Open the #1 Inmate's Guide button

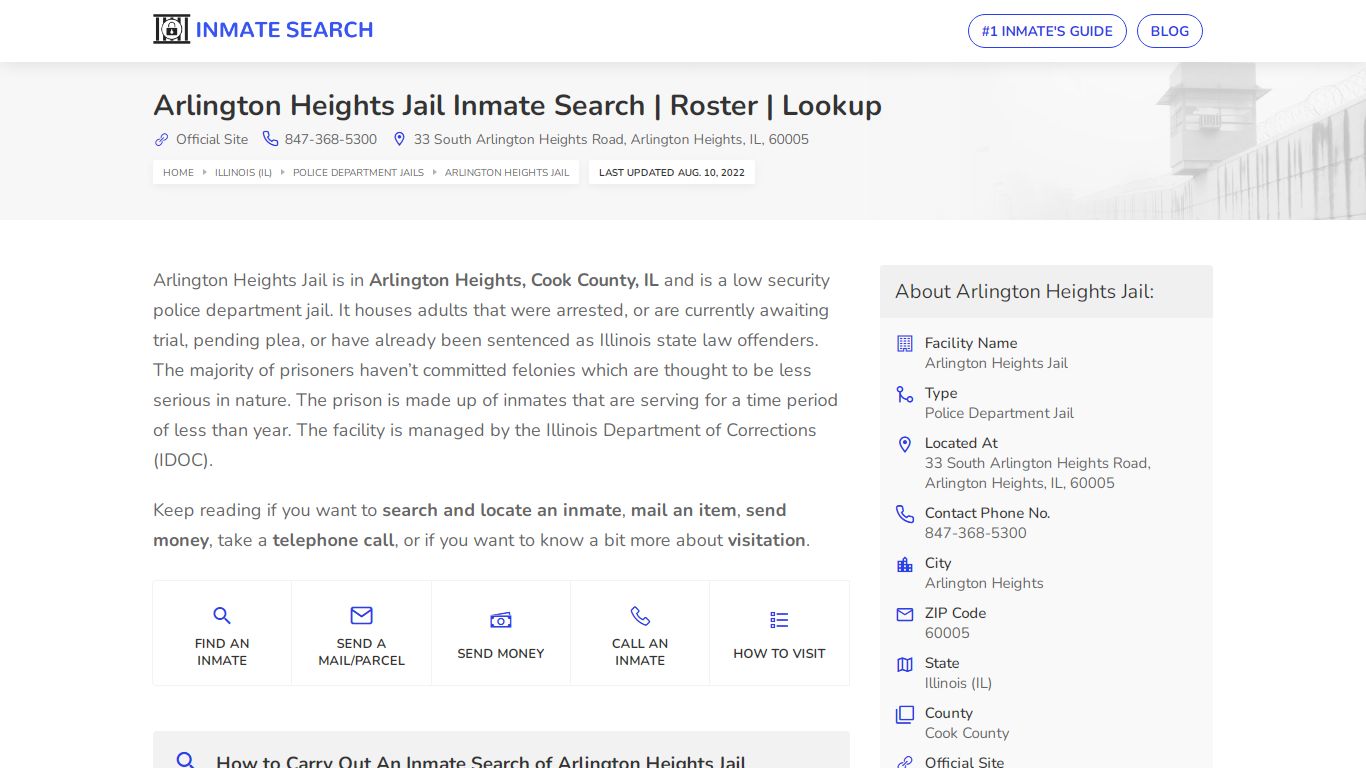pos(1047,31)
